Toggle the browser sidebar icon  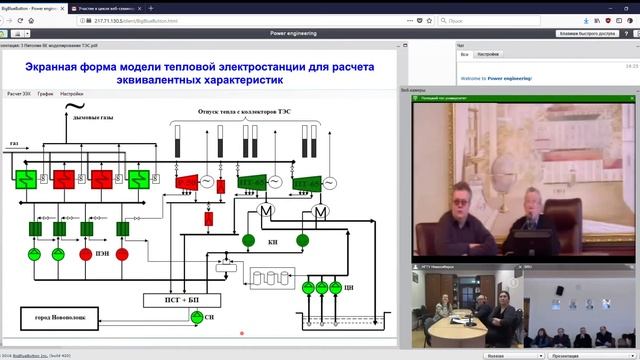(619, 20)
